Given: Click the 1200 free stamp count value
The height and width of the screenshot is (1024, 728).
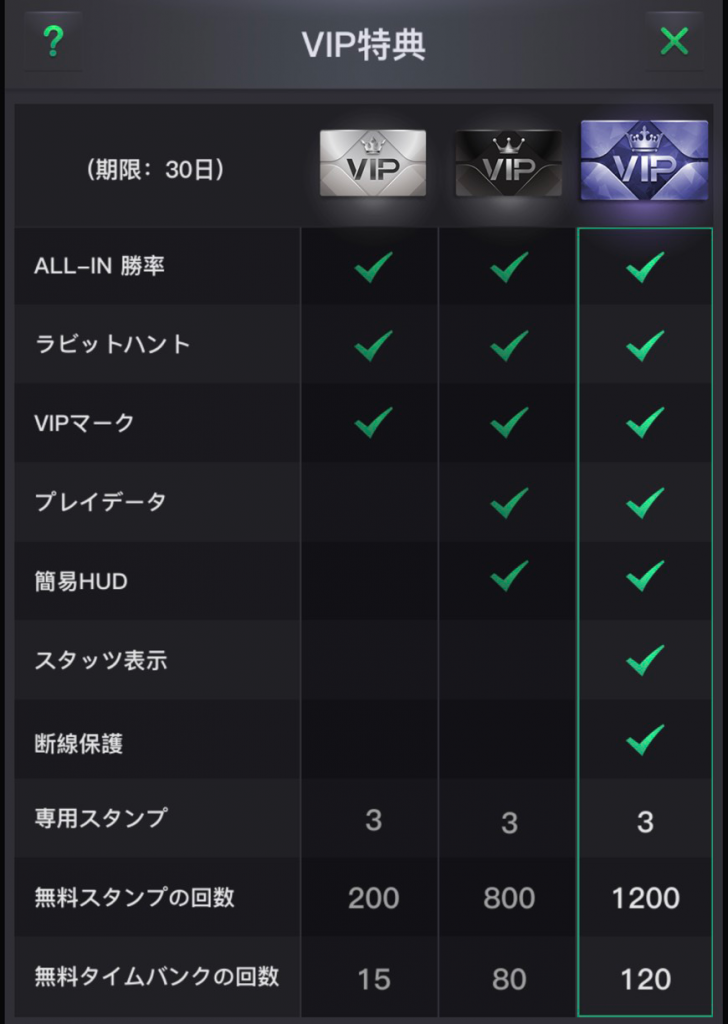Looking at the screenshot, I should pyautogui.click(x=646, y=899).
